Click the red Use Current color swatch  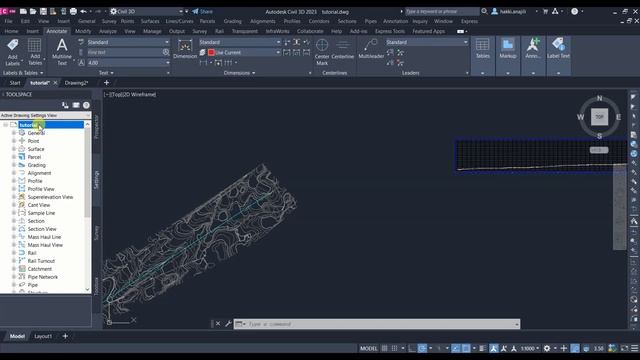211,52
